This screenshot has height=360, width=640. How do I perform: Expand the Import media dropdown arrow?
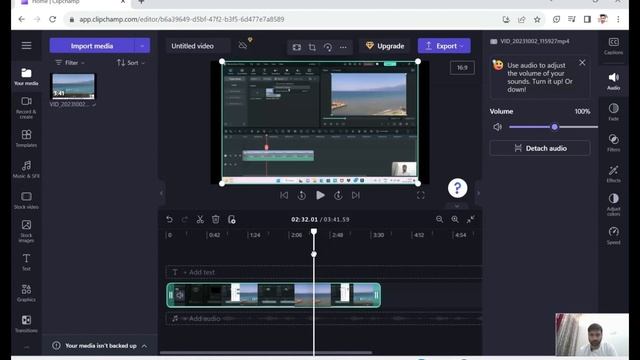(142, 46)
